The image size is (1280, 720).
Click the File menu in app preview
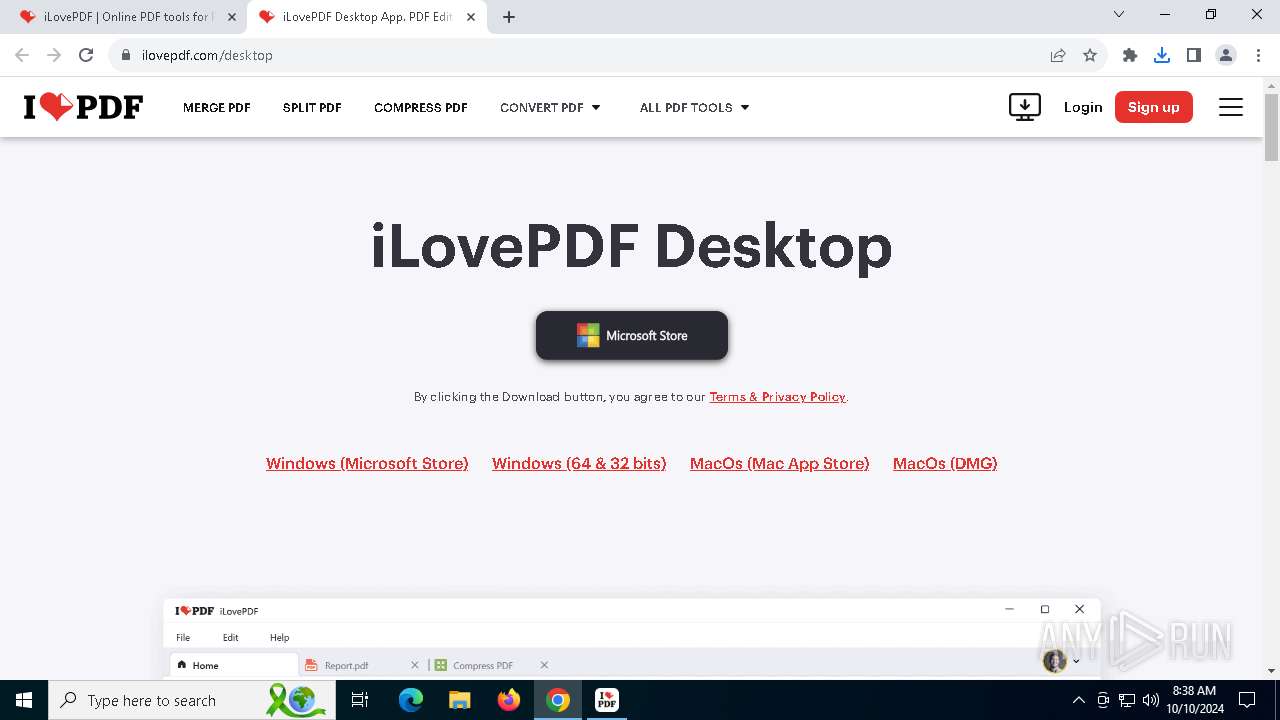(183, 637)
